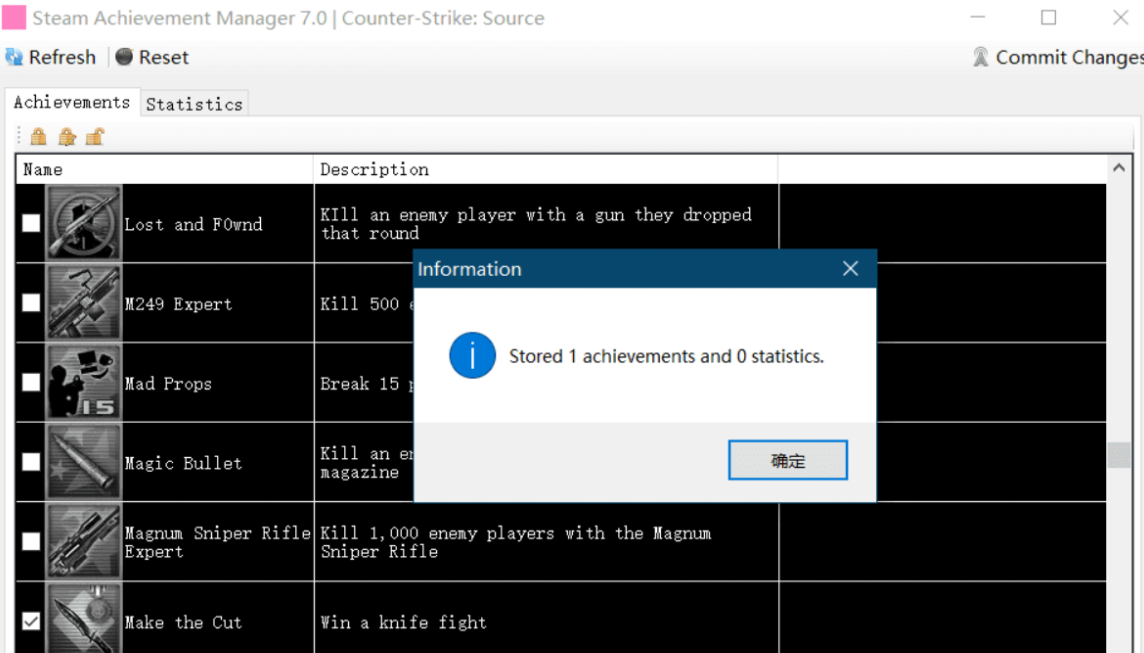The height and width of the screenshot is (653, 1144).
Task: Click the Make the Cut knife icon
Action: (x=84, y=619)
